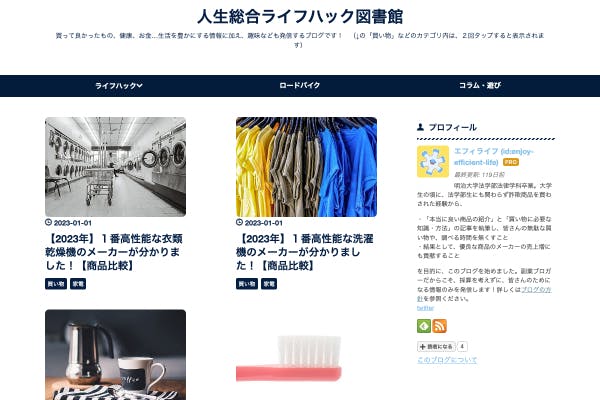The width and height of the screenshot is (600, 400).
Task: Click the profile person icon heading
Action: 420,127
